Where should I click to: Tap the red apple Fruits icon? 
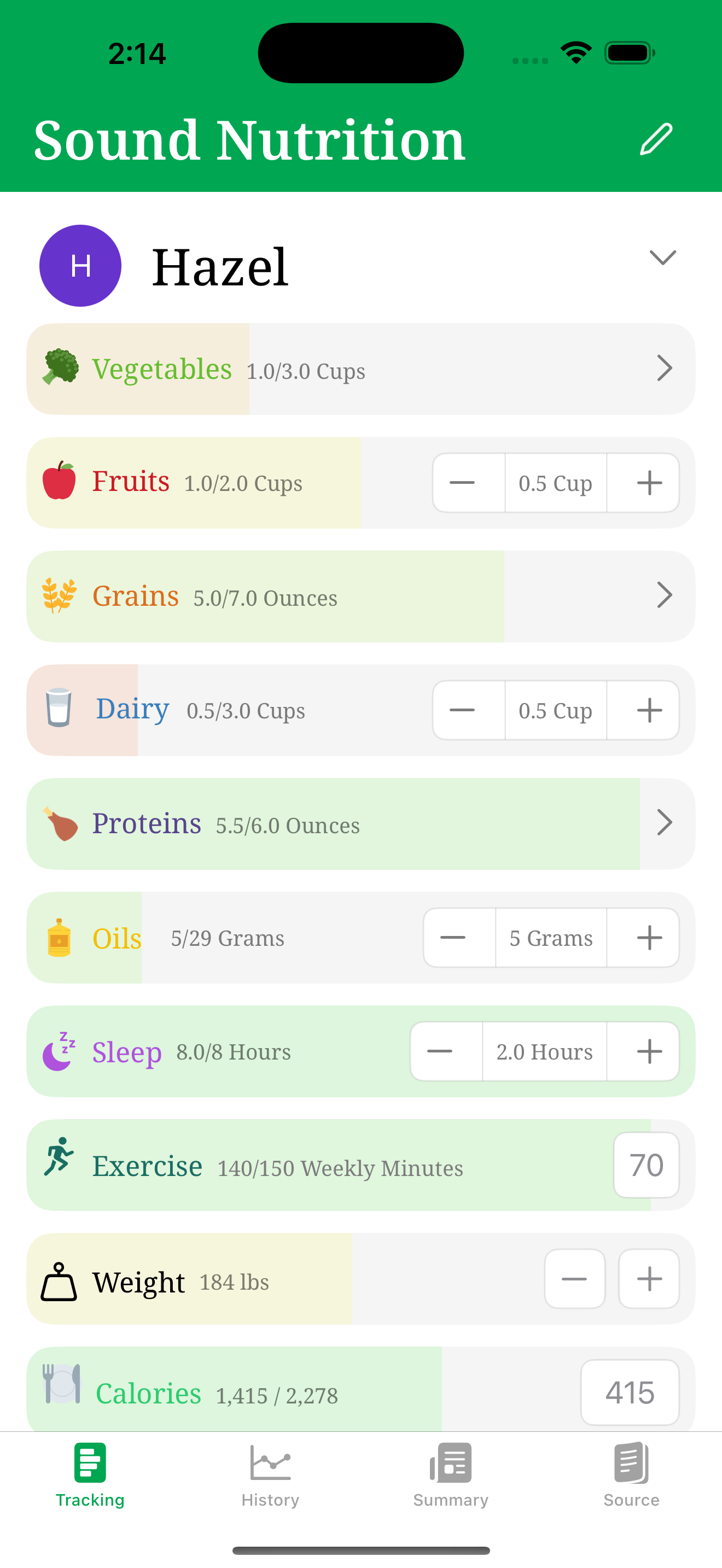[x=59, y=480]
